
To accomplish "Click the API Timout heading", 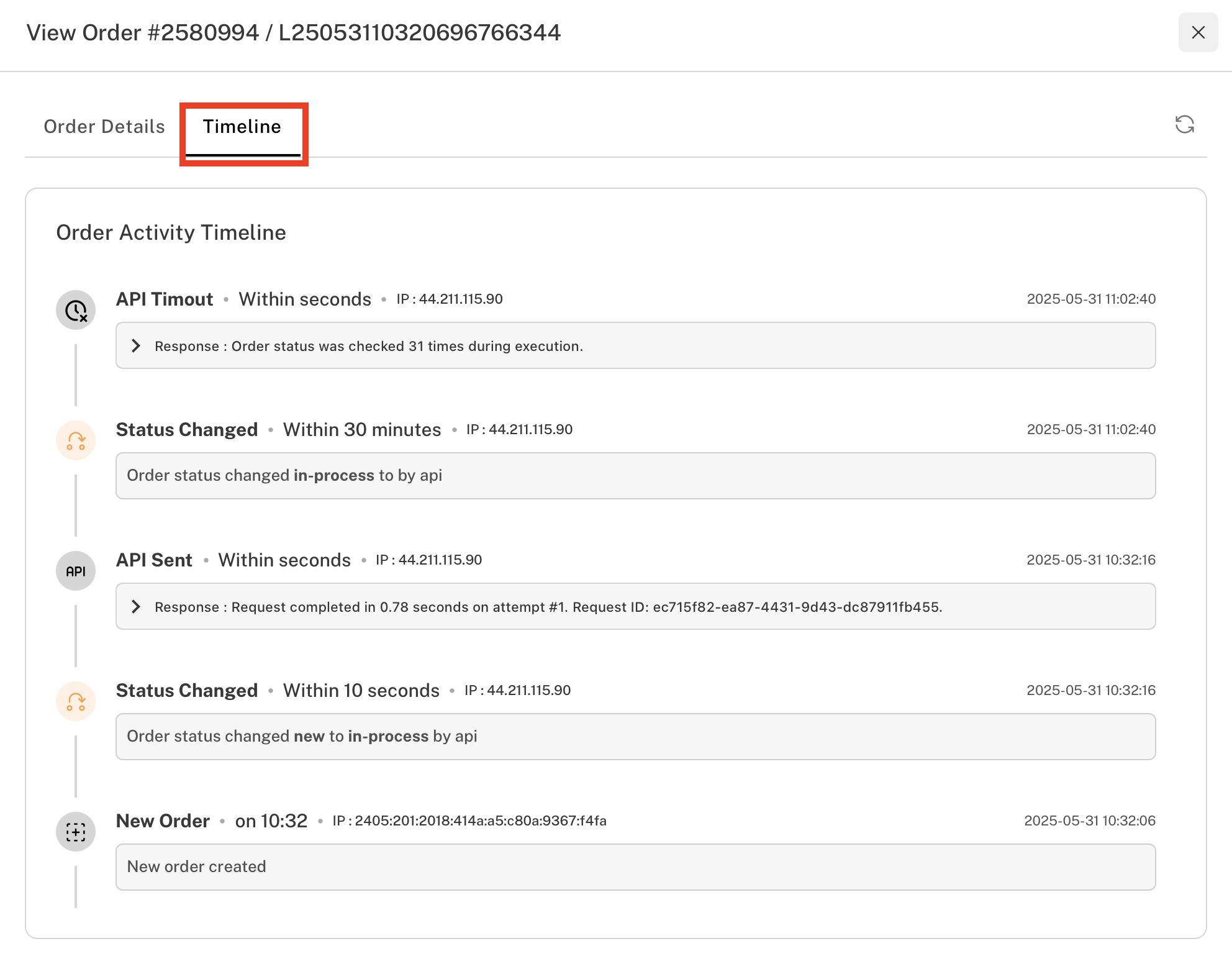I will pyautogui.click(x=165, y=299).
